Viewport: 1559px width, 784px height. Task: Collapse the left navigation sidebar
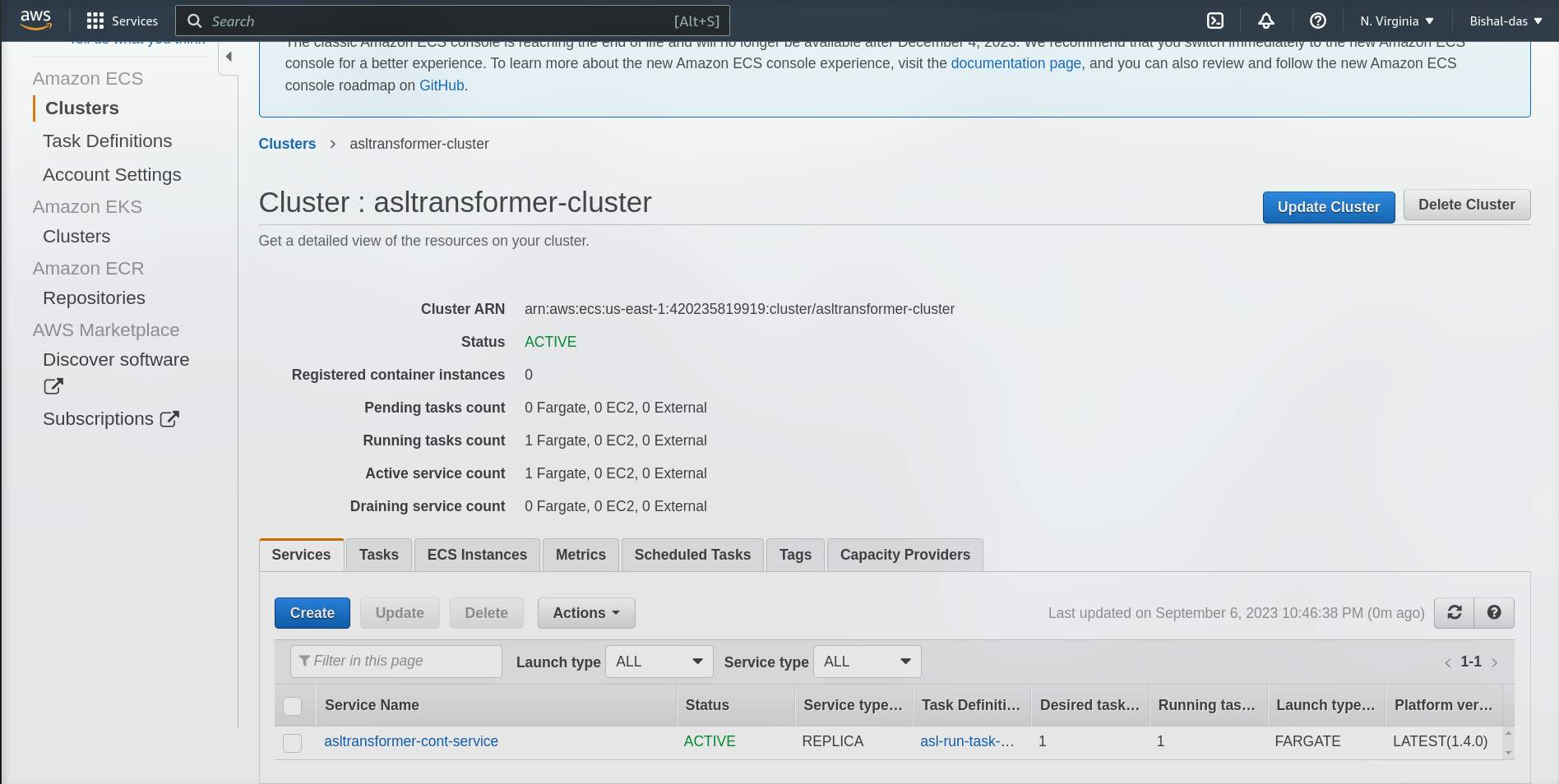229,57
